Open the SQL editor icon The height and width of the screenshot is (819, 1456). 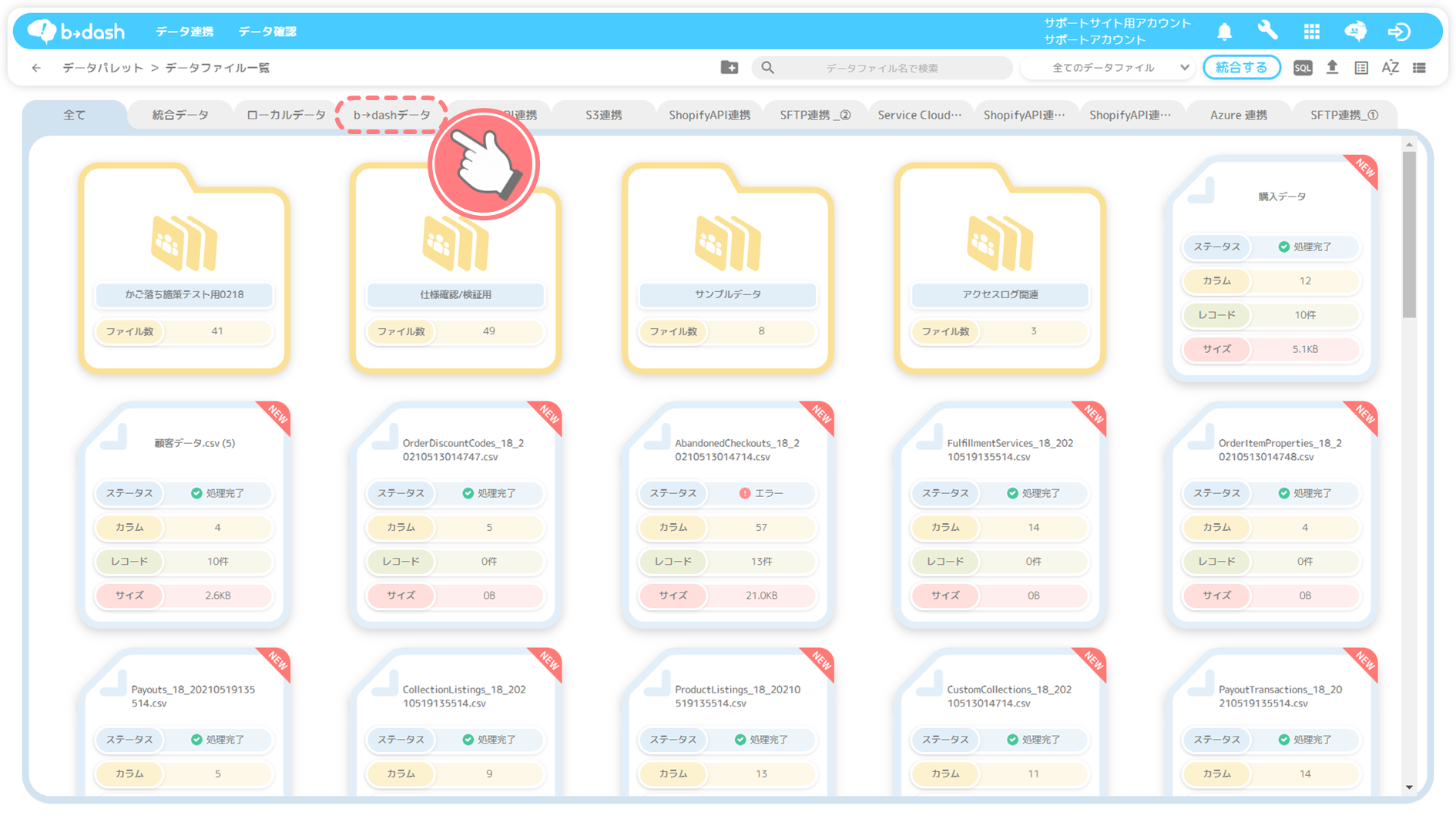(1302, 68)
